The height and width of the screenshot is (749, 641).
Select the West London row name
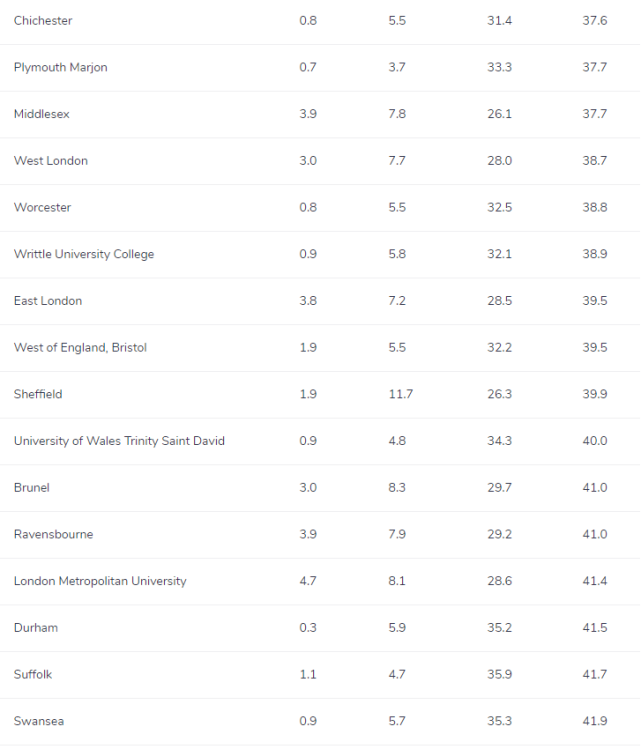(x=51, y=160)
